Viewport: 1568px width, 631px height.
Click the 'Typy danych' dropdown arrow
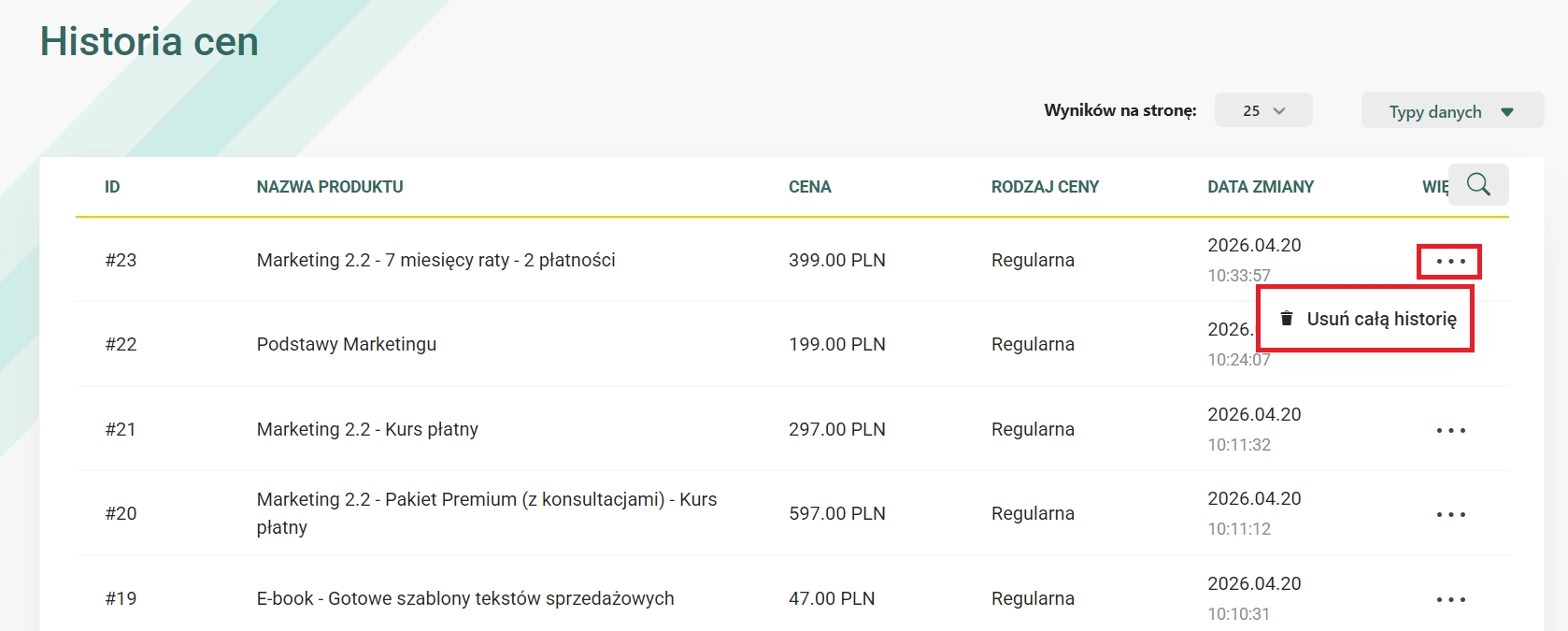click(1507, 112)
